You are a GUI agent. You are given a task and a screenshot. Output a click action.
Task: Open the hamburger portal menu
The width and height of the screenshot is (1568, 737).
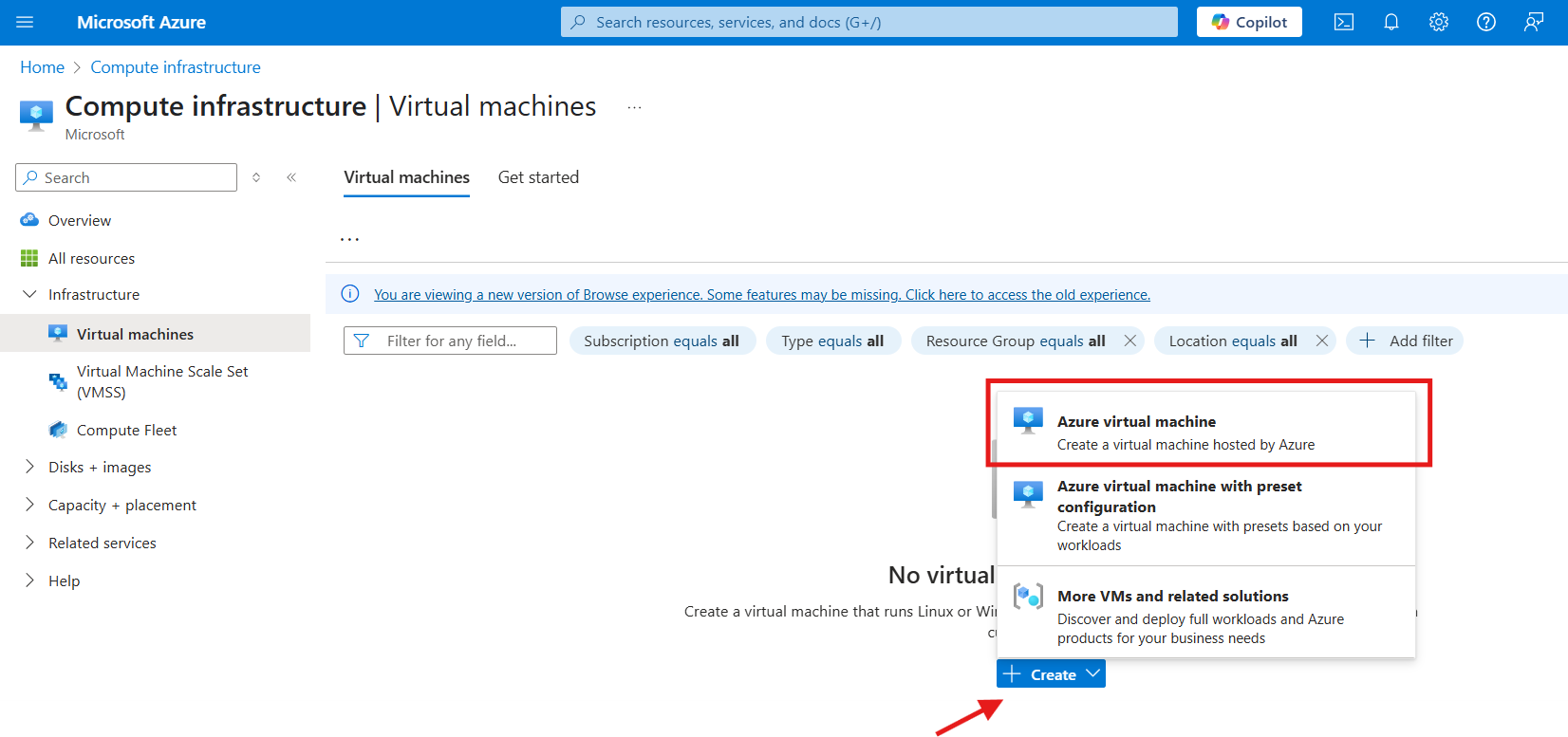(25, 22)
